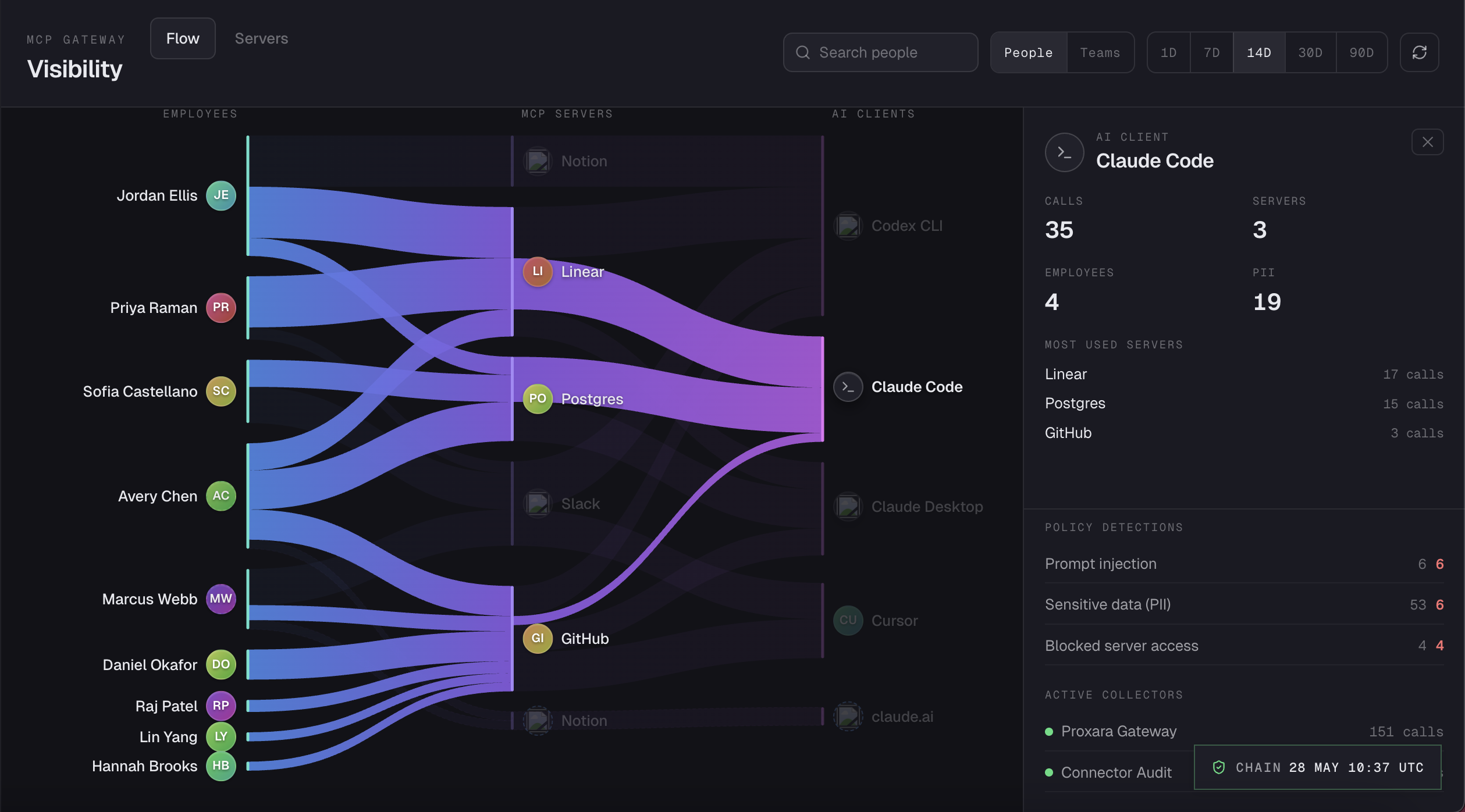Viewport: 1465px width, 812px height.
Task: Click the Codex CLI client icon
Action: (848, 226)
